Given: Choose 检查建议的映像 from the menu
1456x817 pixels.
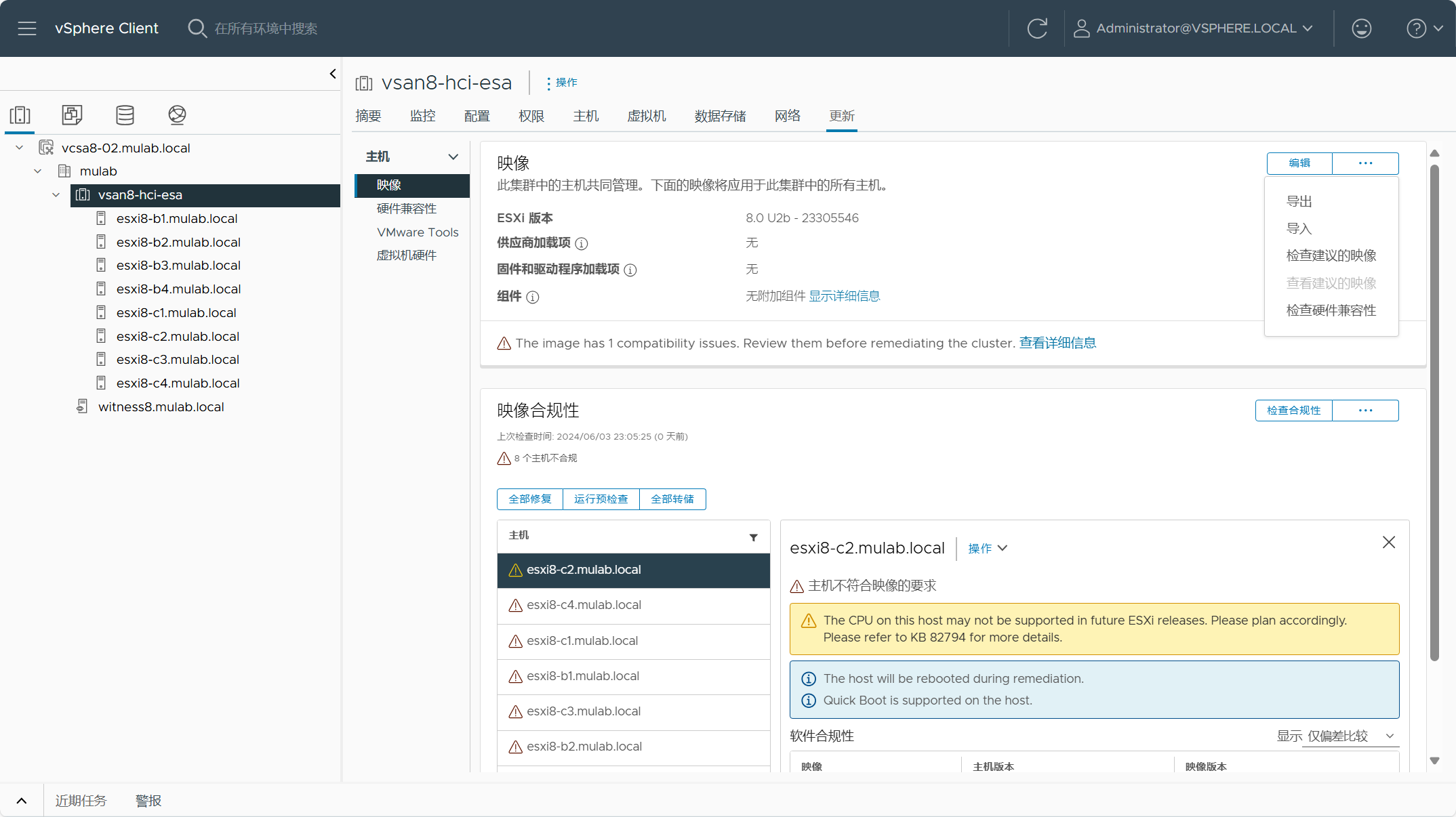Looking at the screenshot, I should pos(1331,256).
